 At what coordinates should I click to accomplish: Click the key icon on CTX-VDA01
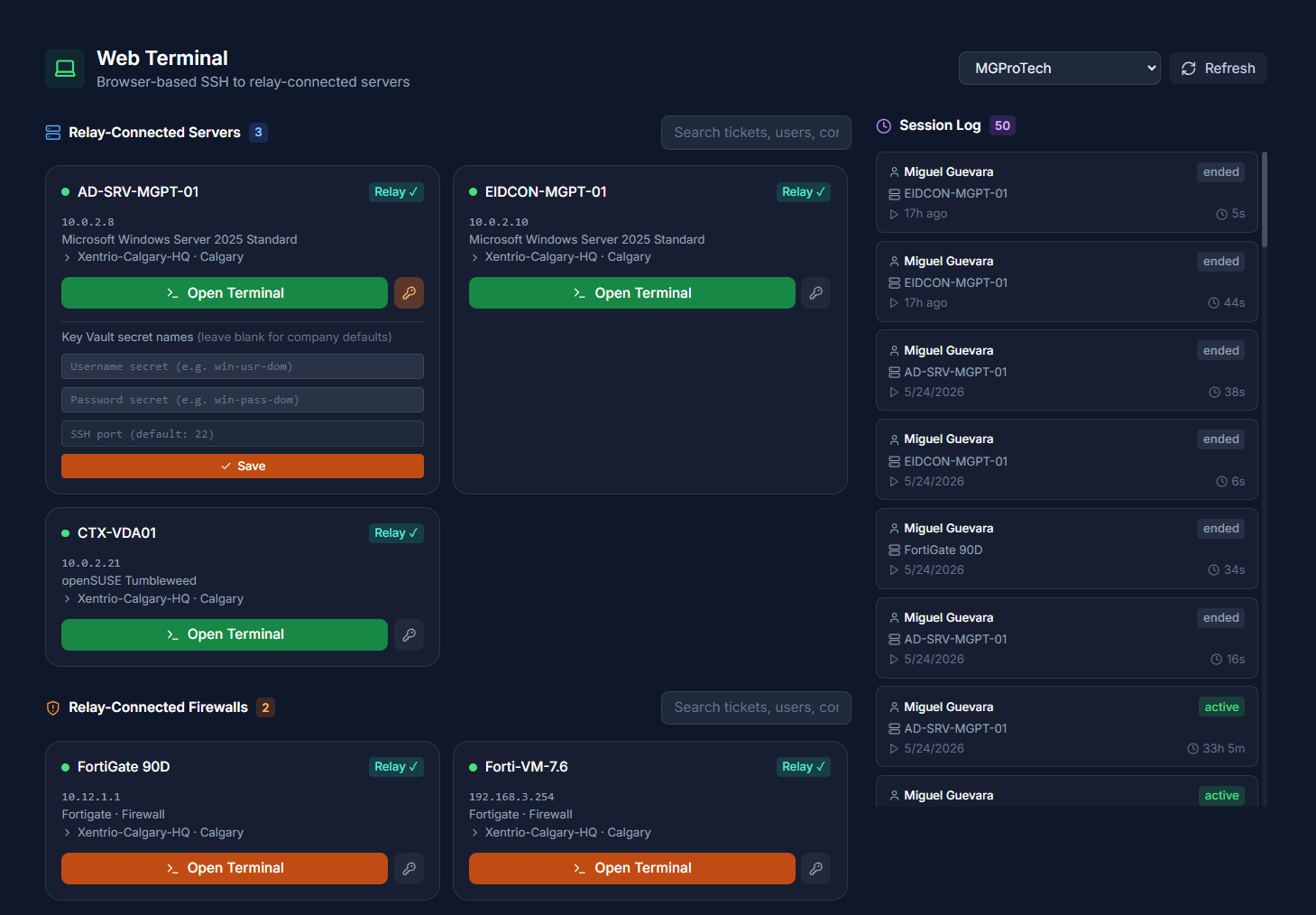[409, 634]
